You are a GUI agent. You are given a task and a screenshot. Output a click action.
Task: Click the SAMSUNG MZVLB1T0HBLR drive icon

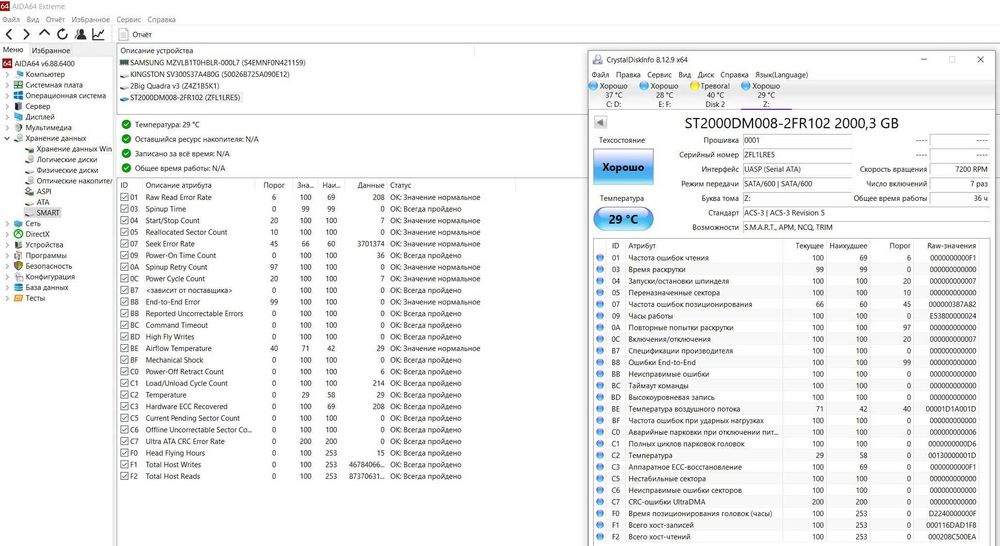124,63
